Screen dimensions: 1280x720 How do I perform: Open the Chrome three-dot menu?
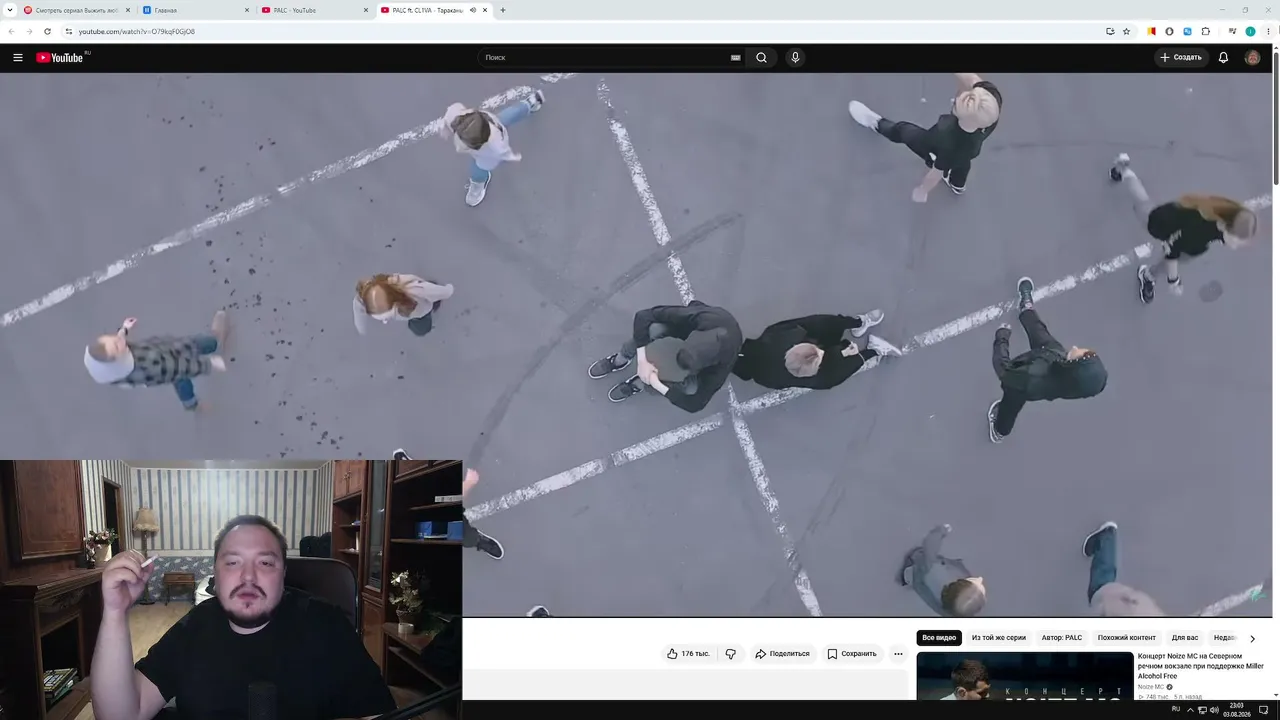(1268, 32)
